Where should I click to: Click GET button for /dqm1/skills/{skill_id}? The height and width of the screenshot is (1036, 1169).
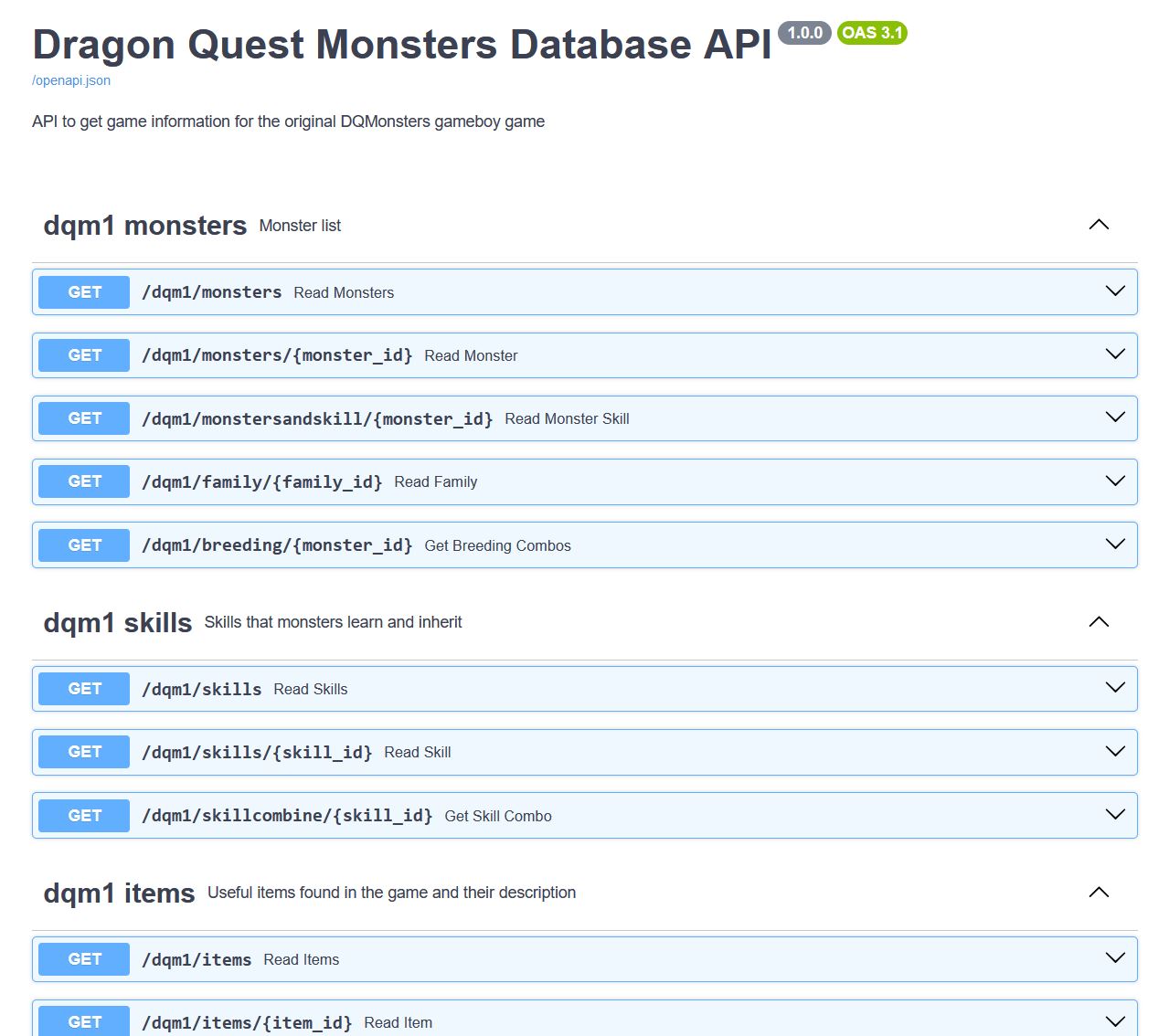(x=84, y=752)
